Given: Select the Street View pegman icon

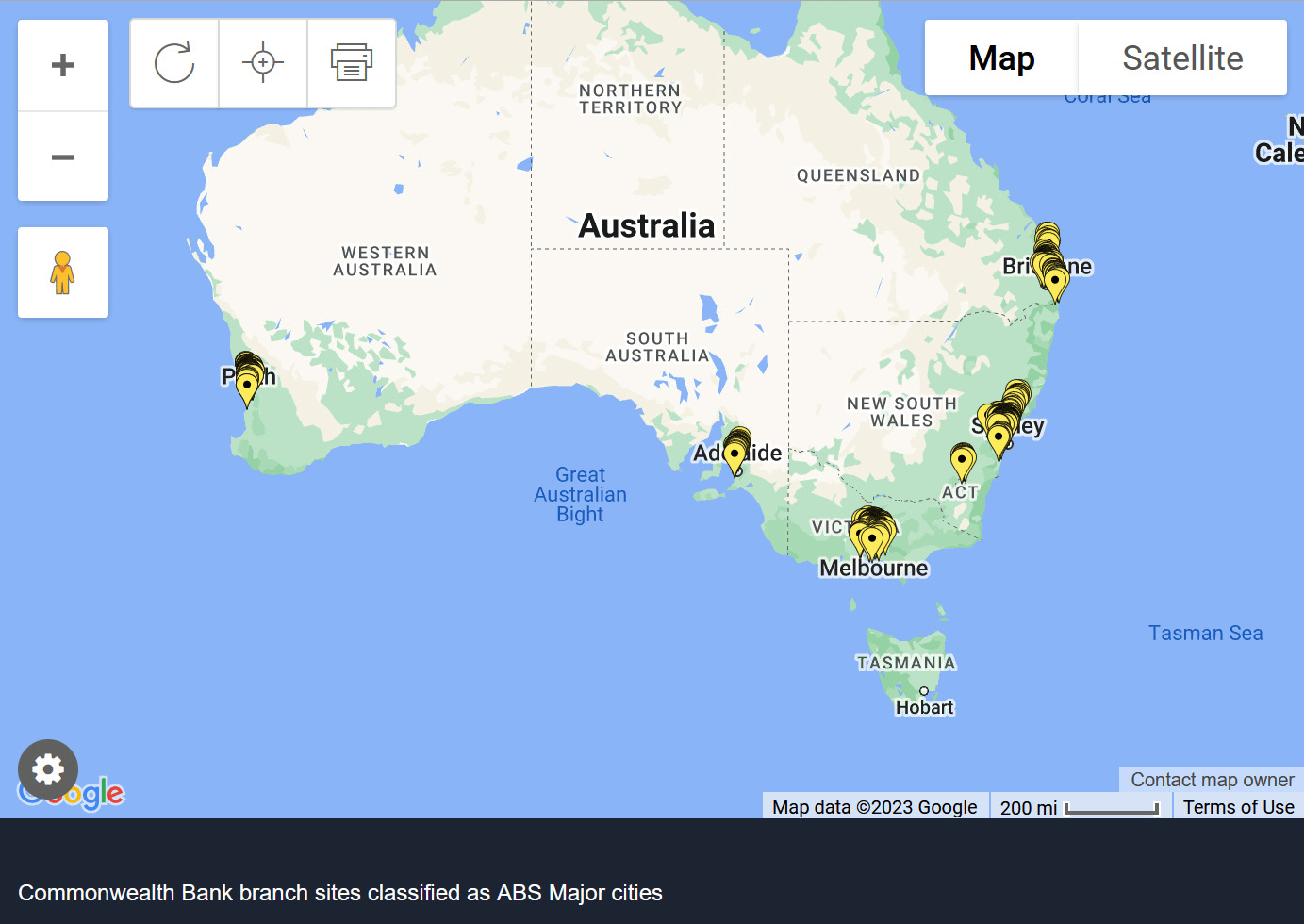Looking at the screenshot, I should tap(63, 272).
